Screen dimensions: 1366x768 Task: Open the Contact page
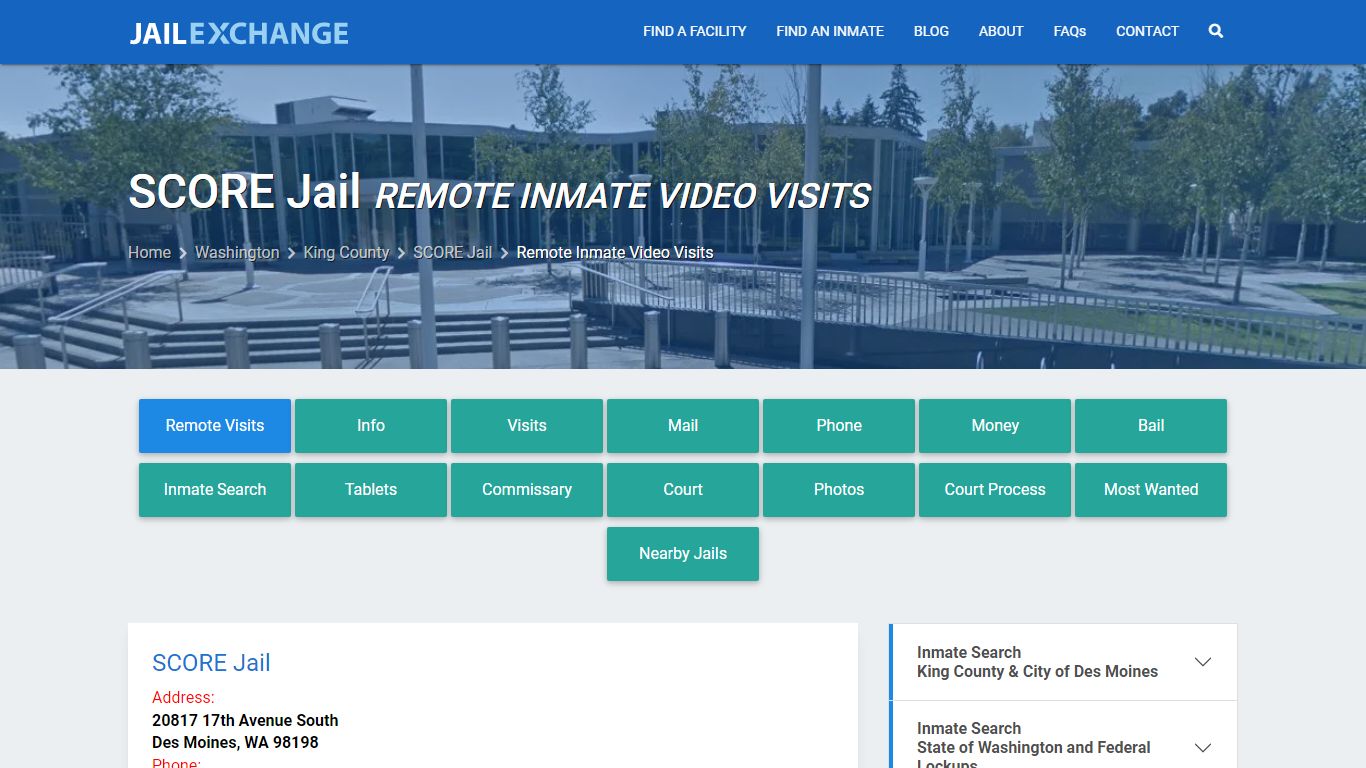tap(1147, 31)
